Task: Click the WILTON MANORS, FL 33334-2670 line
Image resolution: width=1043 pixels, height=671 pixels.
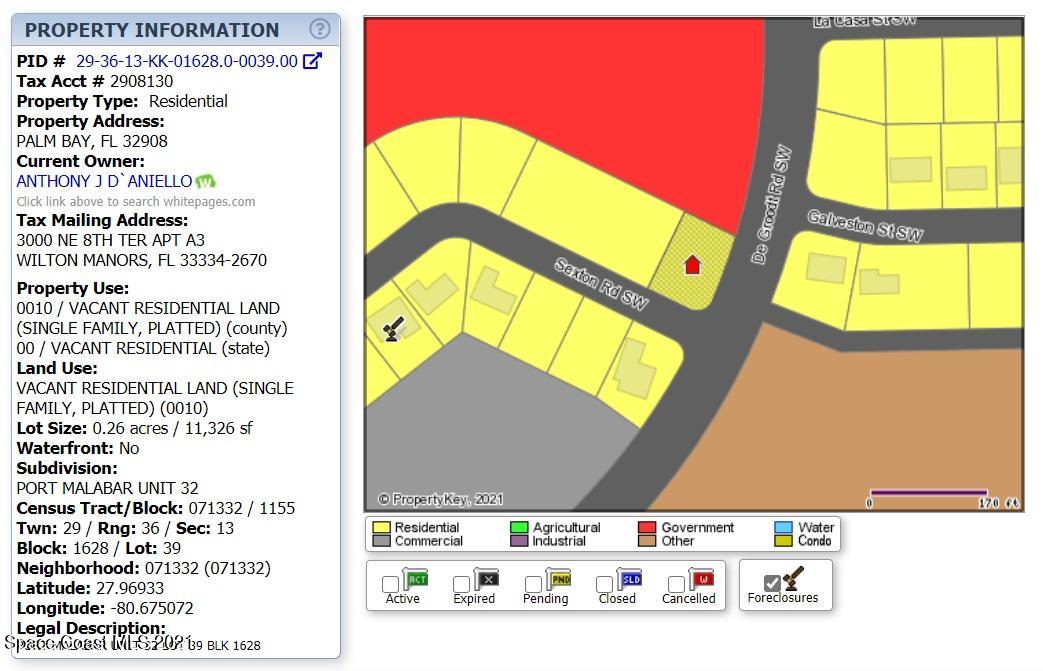Action: [142, 260]
